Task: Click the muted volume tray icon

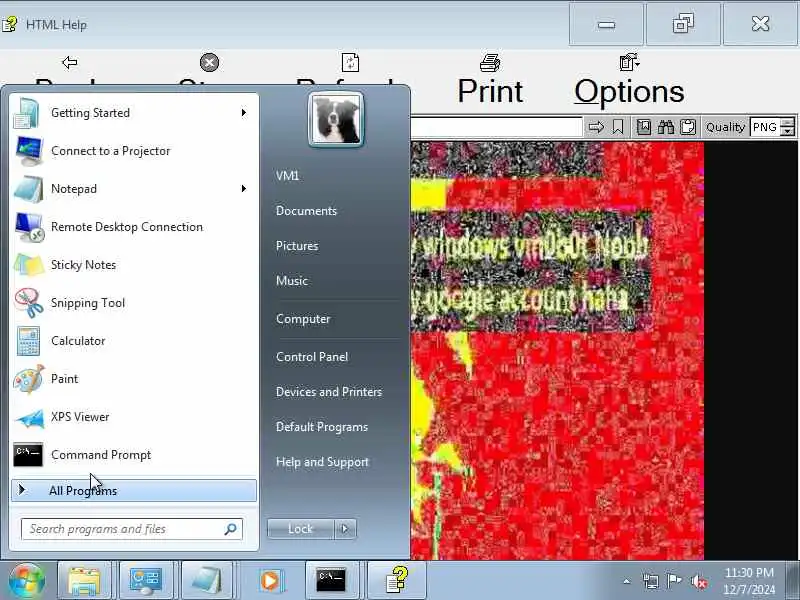Action: 699,581
